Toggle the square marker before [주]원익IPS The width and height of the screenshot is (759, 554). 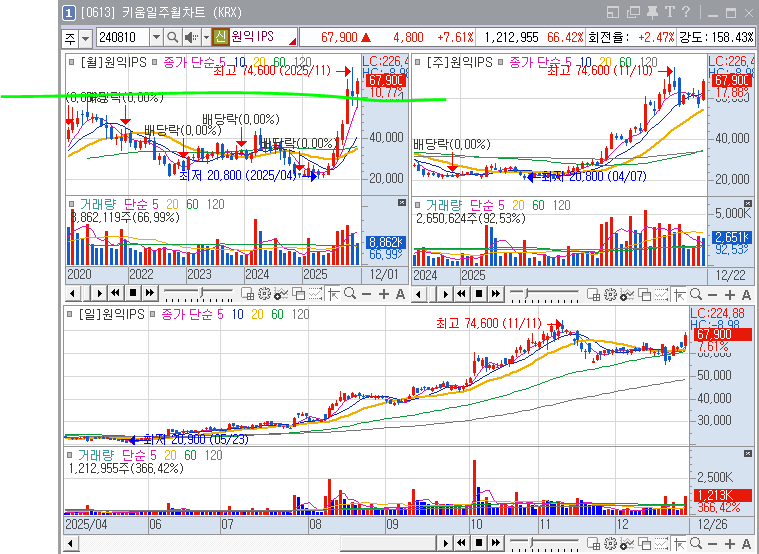point(418,62)
